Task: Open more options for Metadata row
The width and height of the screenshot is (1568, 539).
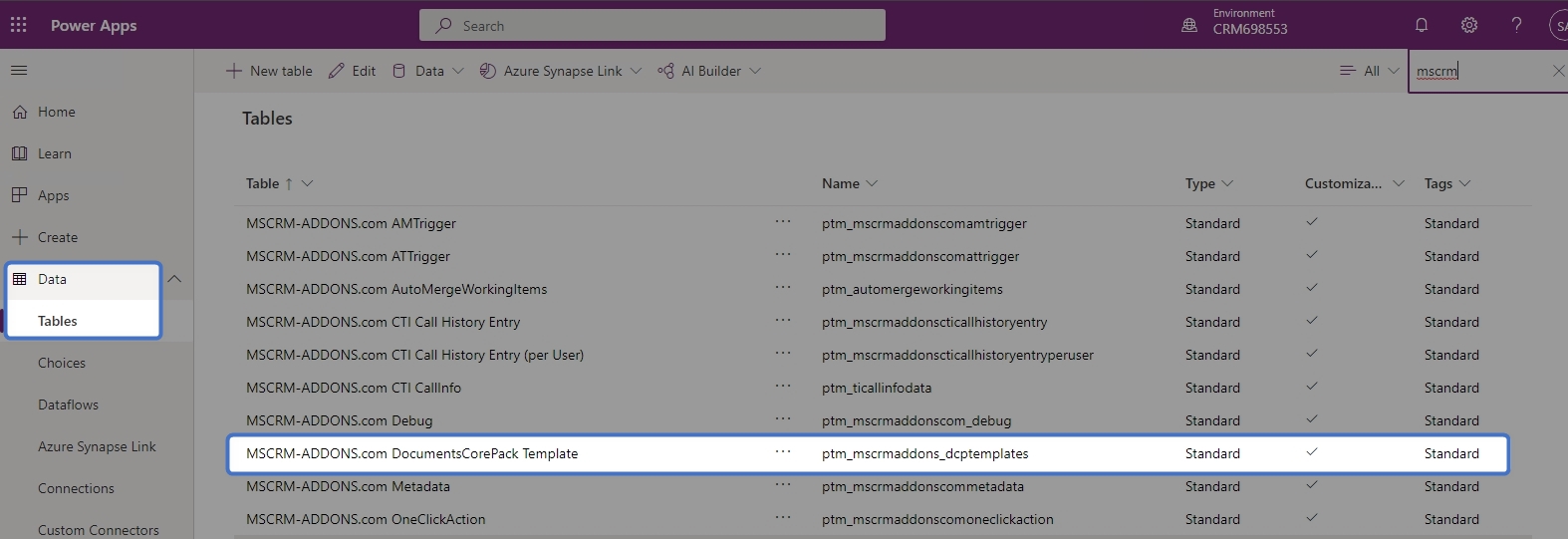Action: [x=783, y=484]
